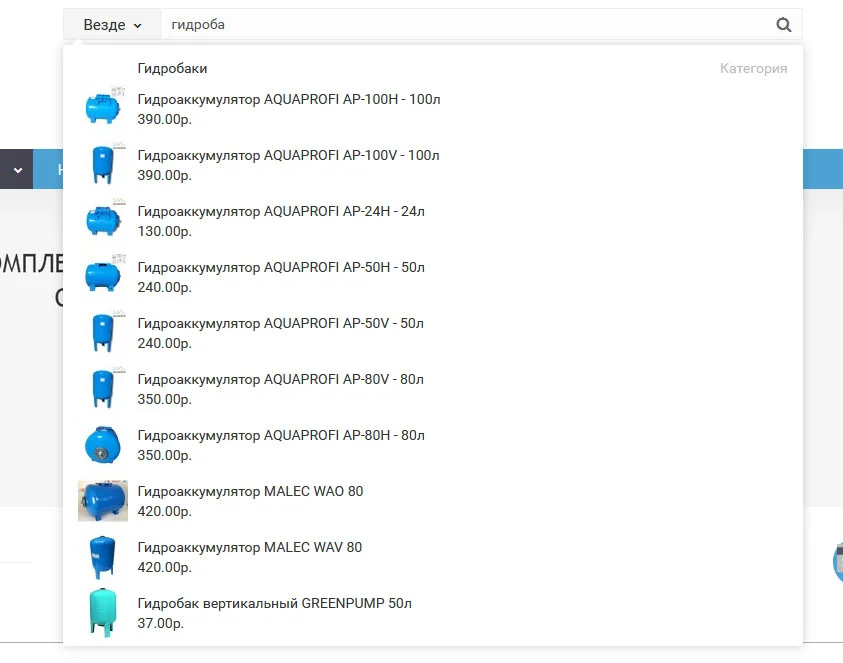Click the AP-100H horizontal tank thumbnail
Image resolution: width=843 pixels, height=663 pixels.
point(103,107)
